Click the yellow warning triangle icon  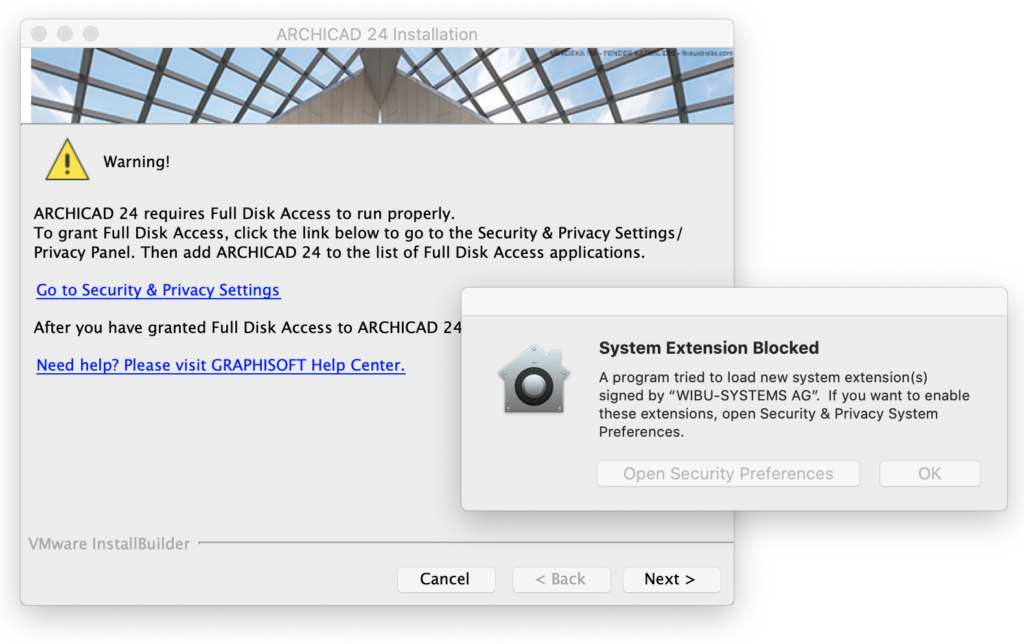tap(67, 160)
